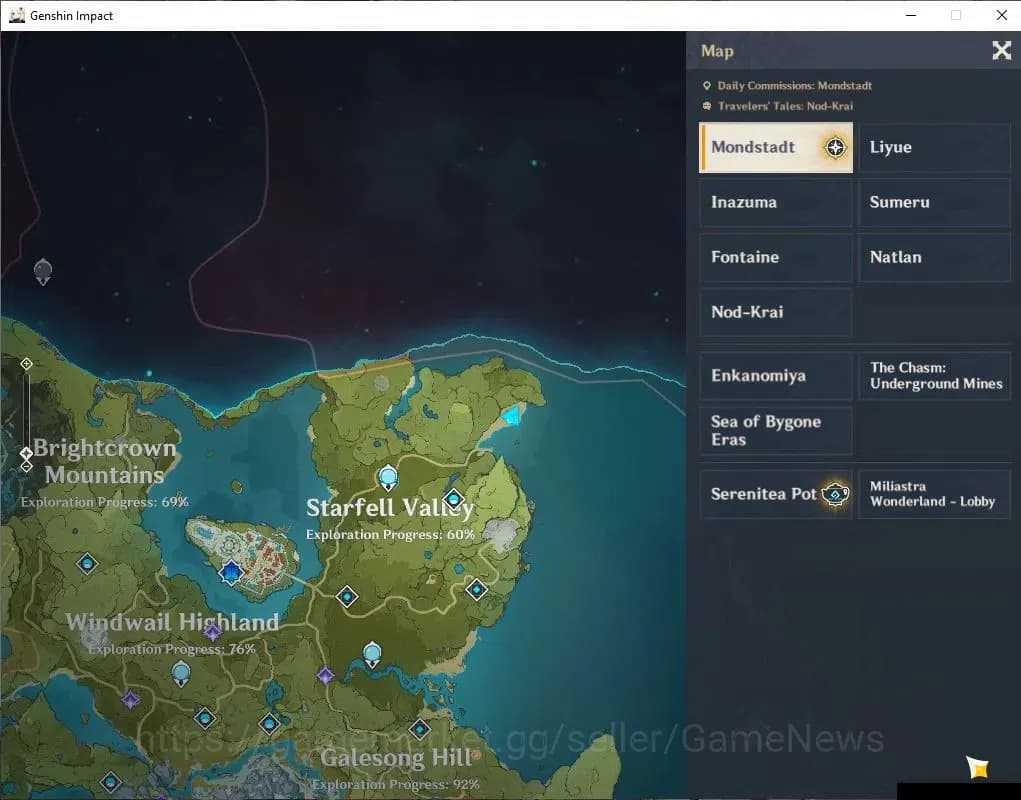Select the waypoint just above Galesong Hill label
1021x800 pixels.
click(x=420, y=729)
